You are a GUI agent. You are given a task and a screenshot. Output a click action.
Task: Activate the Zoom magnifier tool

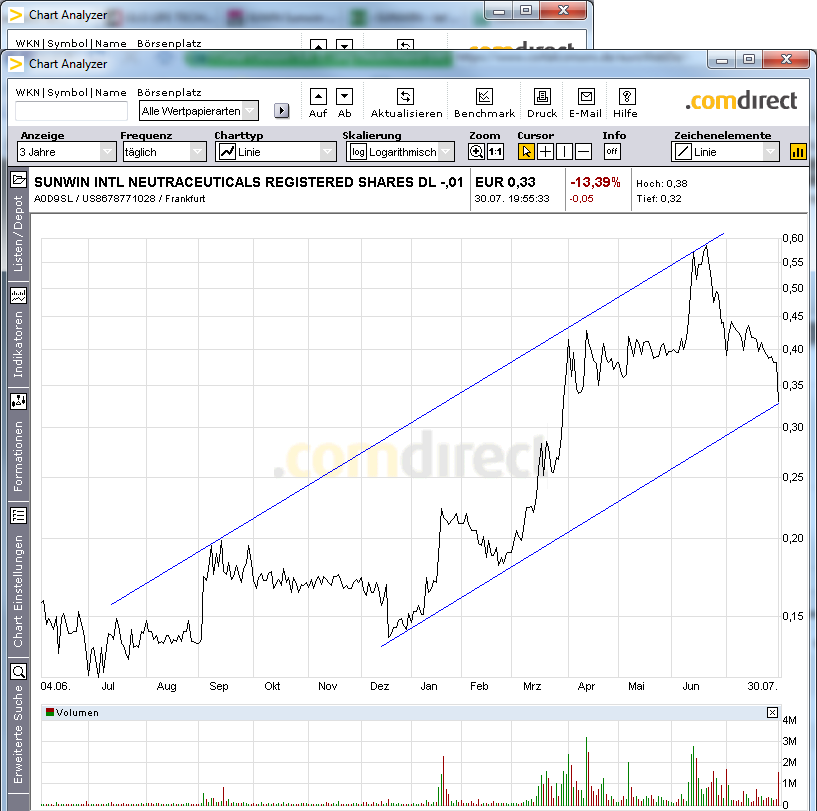[476, 152]
